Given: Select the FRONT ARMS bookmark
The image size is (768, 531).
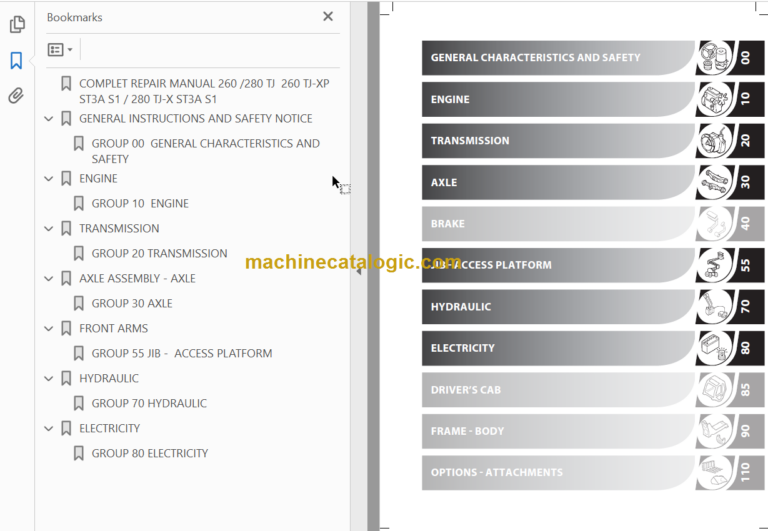Looking at the screenshot, I should point(113,329).
